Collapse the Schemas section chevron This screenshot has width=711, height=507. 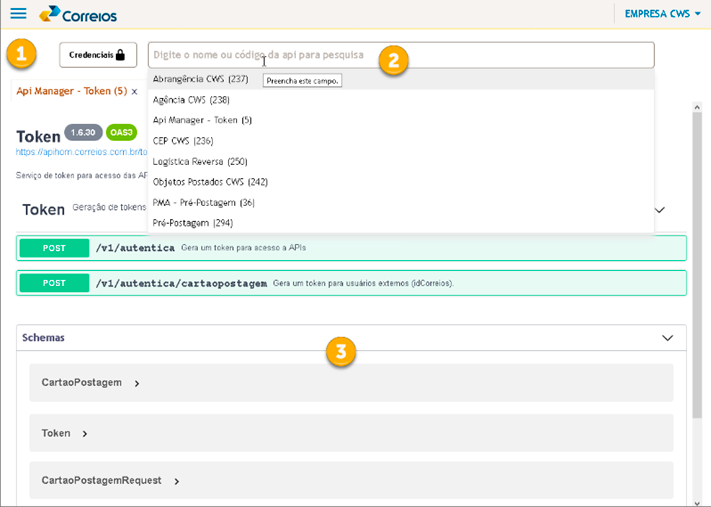coord(667,338)
